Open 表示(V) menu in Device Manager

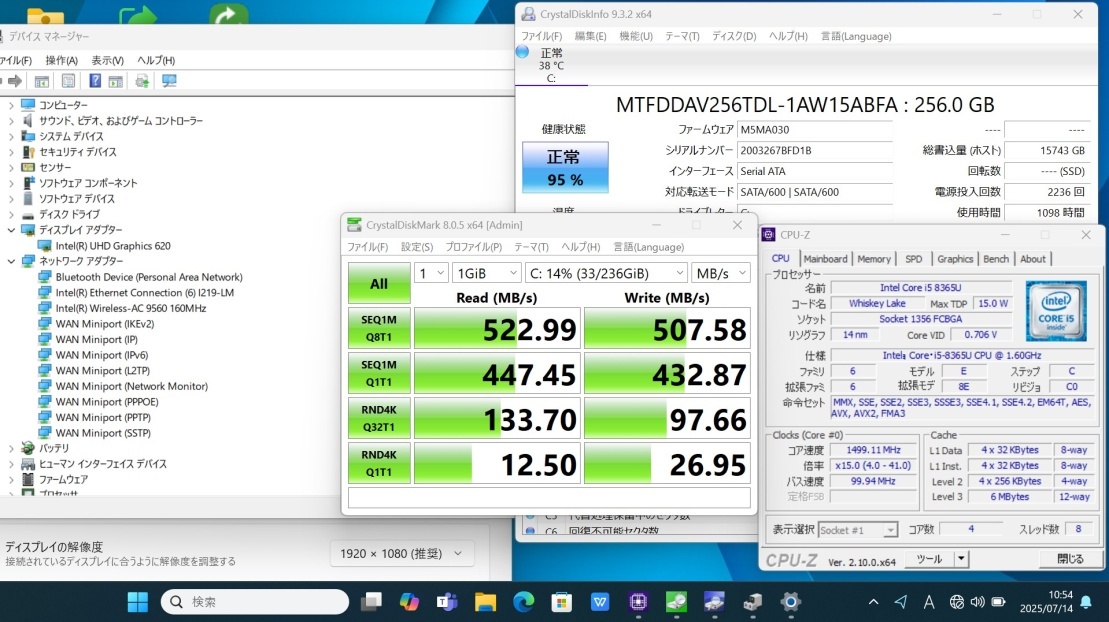pos(108,60)
